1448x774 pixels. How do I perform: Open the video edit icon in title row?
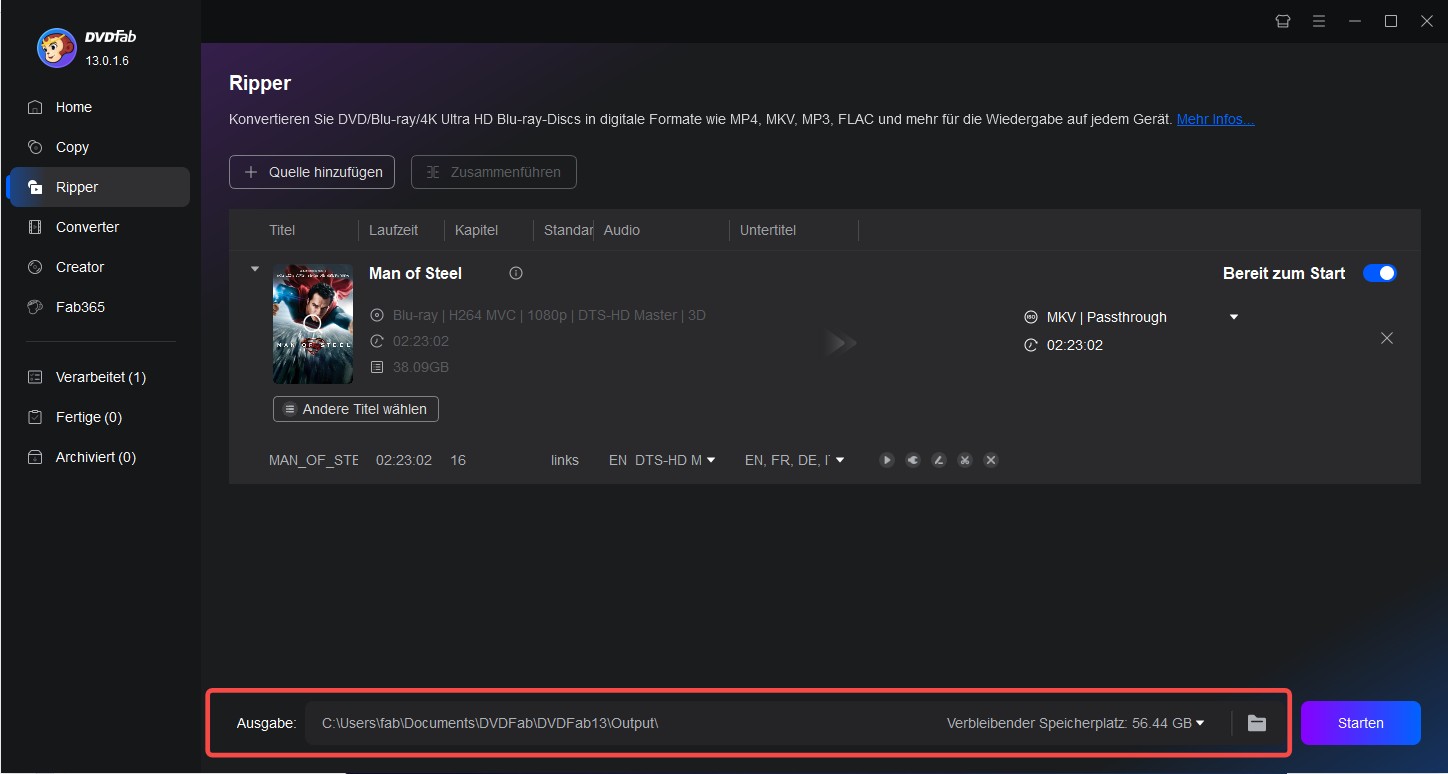pos(939,460)
